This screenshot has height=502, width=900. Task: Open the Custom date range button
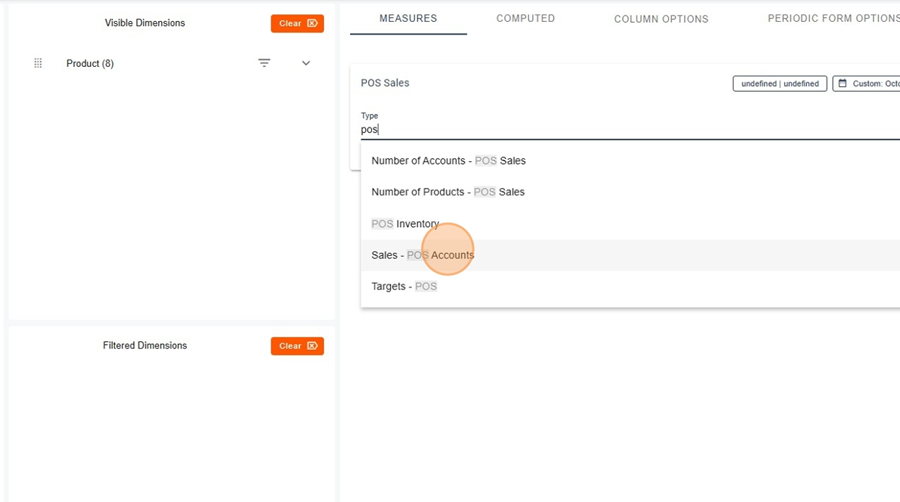pos(867,84)
